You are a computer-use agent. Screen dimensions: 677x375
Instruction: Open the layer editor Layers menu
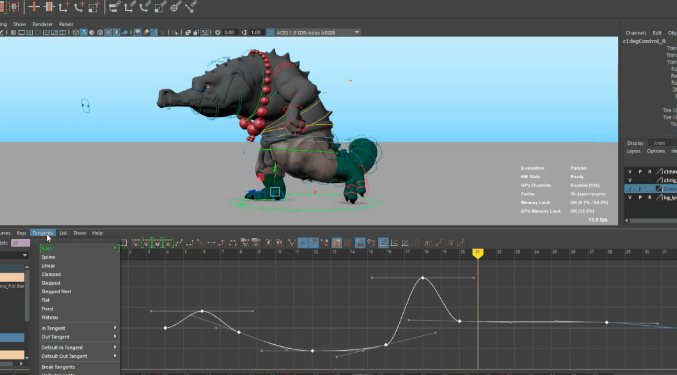(x=633, y=151)
